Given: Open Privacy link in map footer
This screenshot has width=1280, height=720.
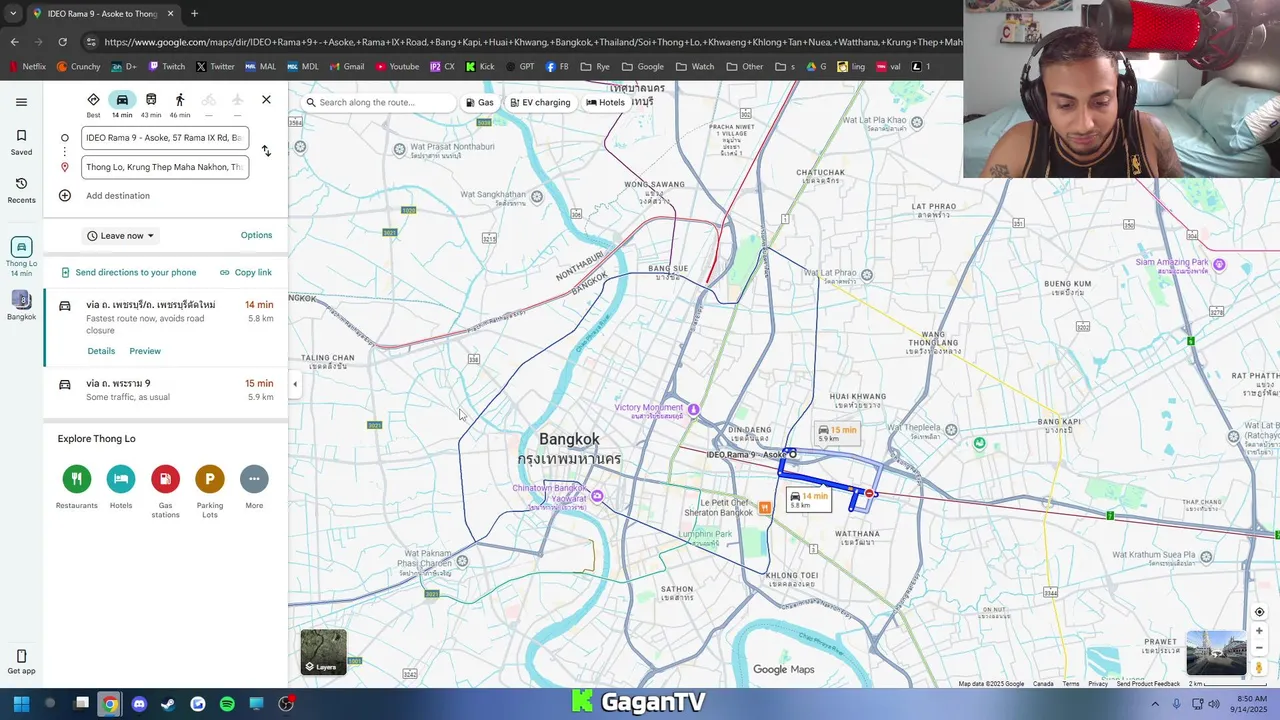Looking at the screenshot, I should [1097, 684].
